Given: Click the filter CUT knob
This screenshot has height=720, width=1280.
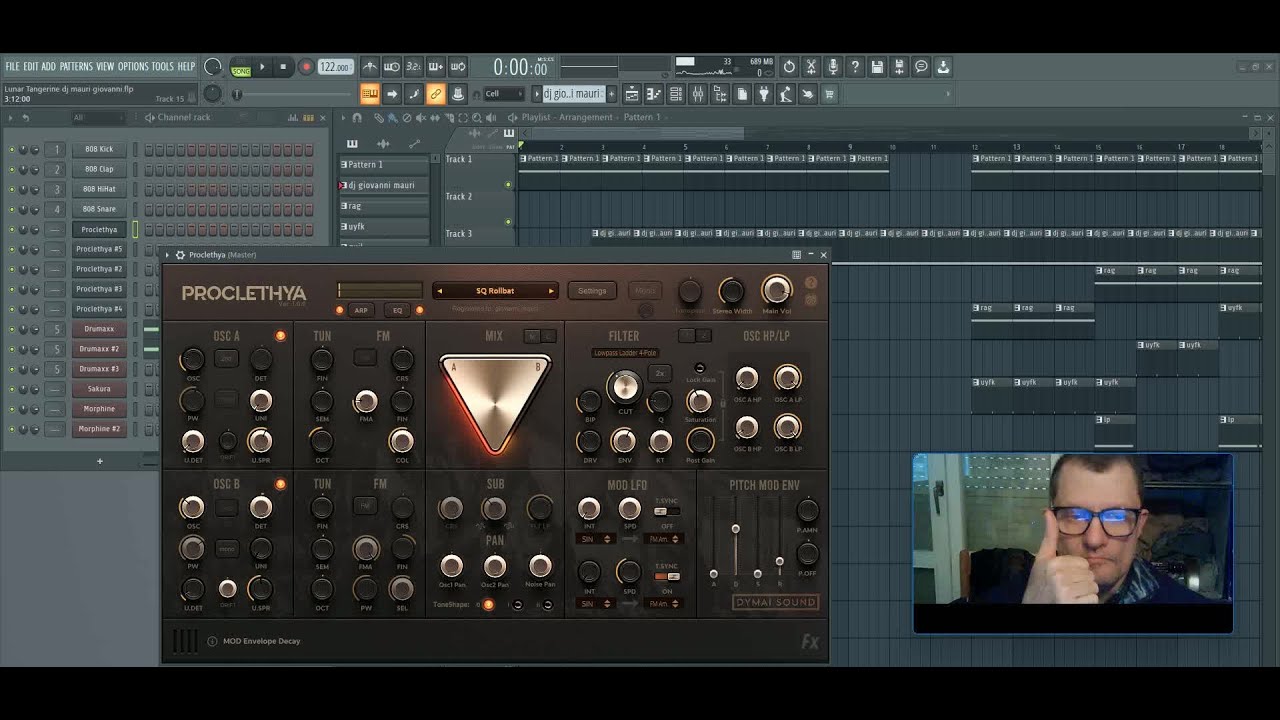Looking at the screenshot, I should 624,386.
